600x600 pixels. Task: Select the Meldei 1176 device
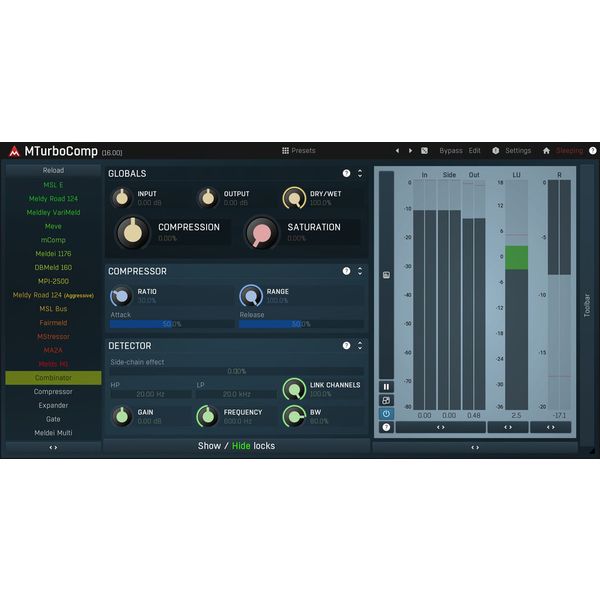[53, 254]
